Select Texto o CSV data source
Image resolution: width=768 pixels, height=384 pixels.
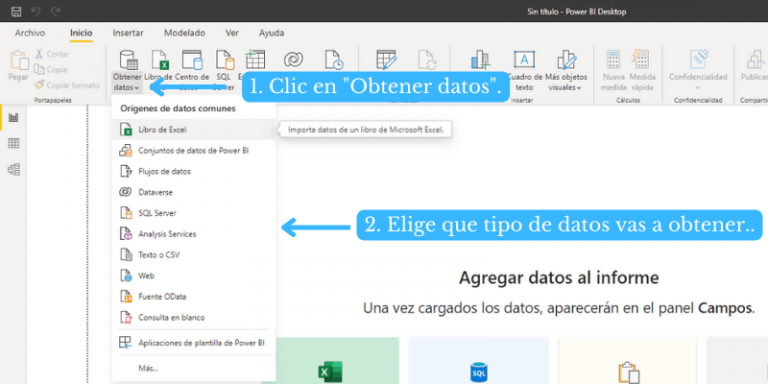194,255
